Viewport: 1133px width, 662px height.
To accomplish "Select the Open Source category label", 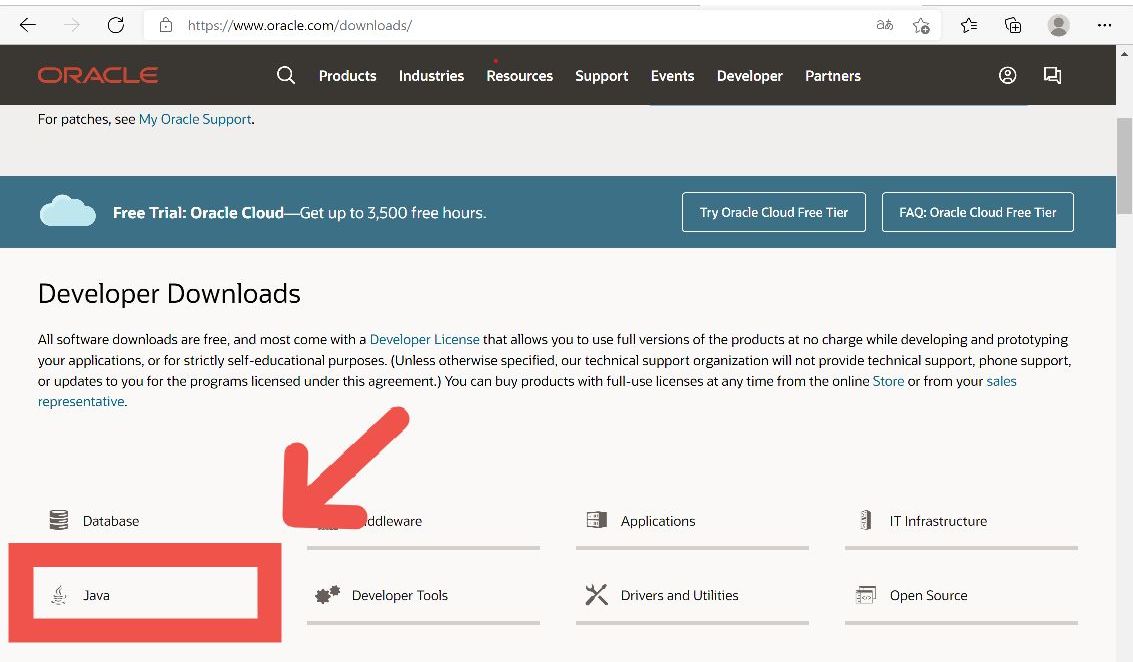I will coord(929,596).
